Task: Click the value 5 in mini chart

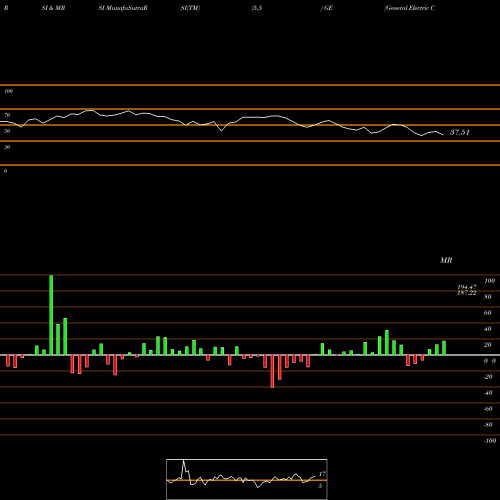Action: (320, 486)
